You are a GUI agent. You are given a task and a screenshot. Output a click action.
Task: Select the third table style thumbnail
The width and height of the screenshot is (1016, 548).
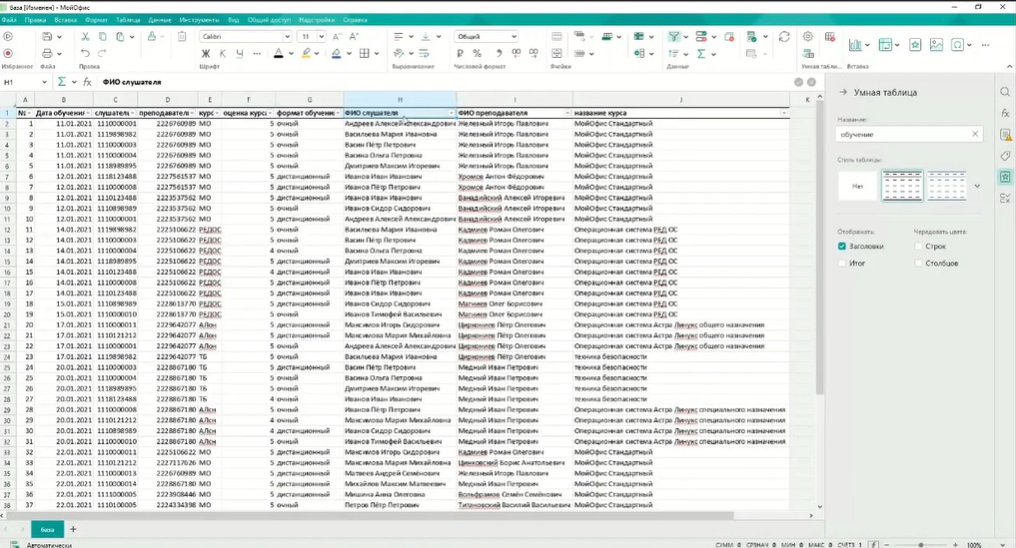tap(947, 186)
